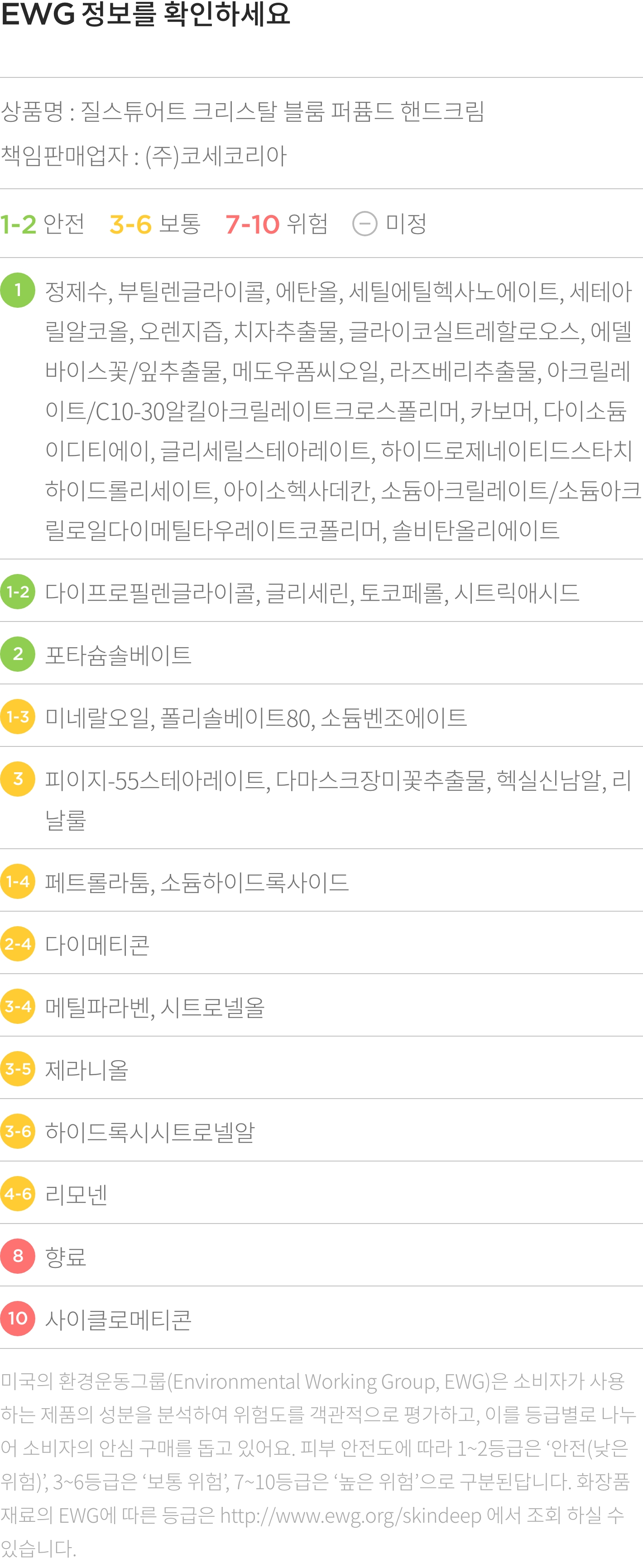Viewport: 643px width, 1568px height.
Task: Click the yellow 3-6 badge beside 하이드록시시트로넬알
Action: click(x=18, y=1132)
